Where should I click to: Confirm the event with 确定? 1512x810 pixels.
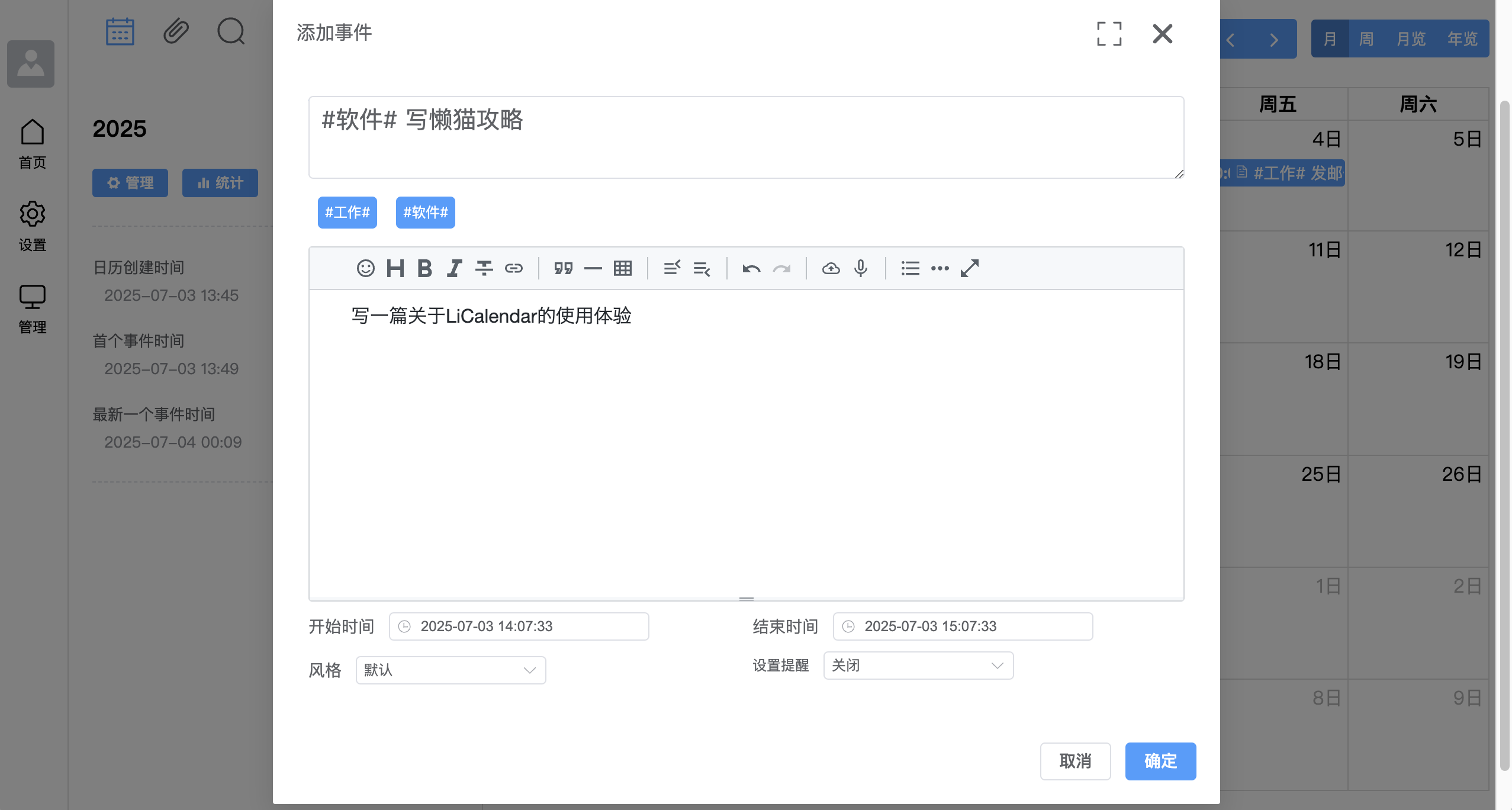1160,761
